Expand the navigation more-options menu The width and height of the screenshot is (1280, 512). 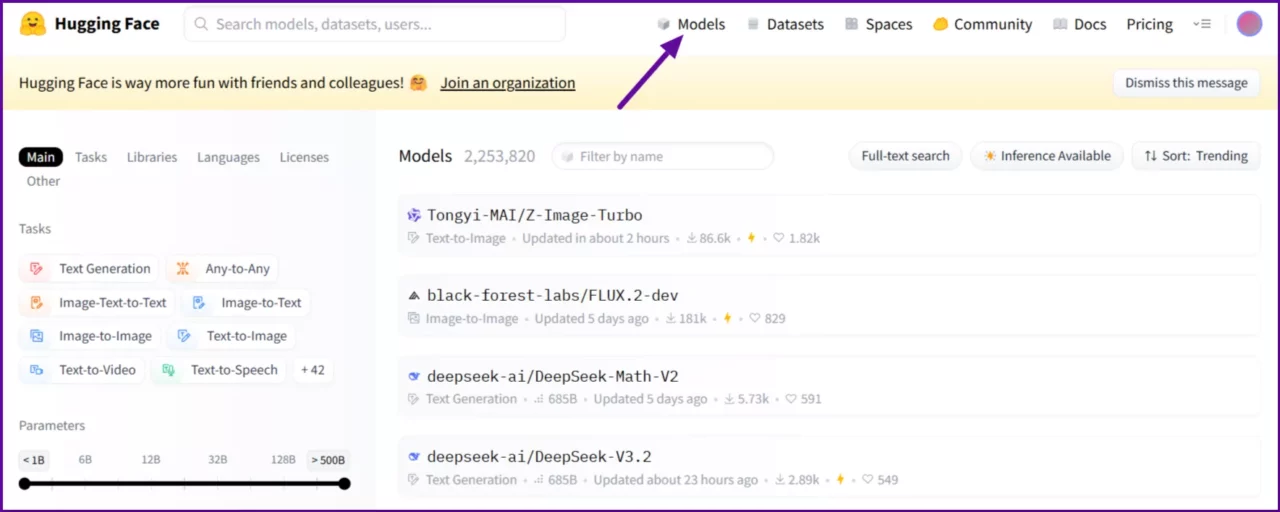tap(1202, 24)
